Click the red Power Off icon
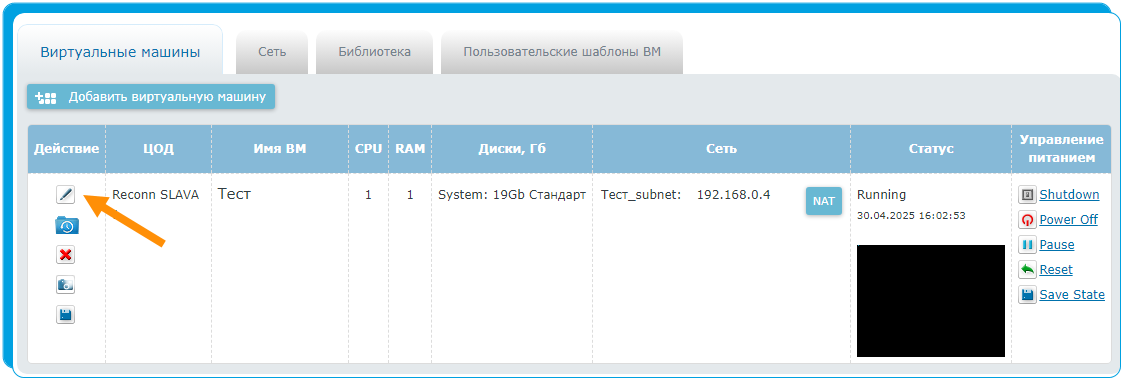The image size is (1127, 381). (1027, 220)
